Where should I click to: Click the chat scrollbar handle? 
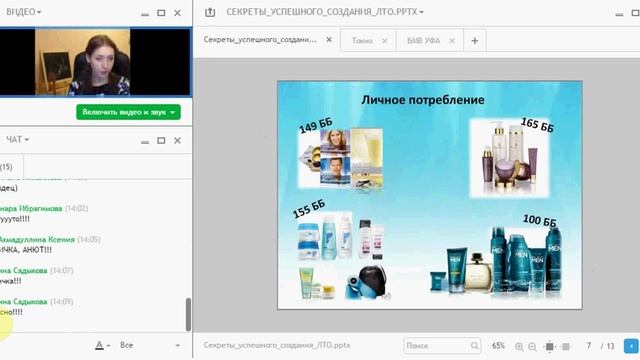188,314
